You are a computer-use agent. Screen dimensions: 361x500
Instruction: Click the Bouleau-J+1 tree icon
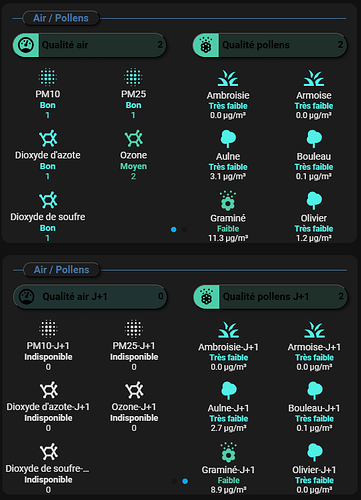click(314, 391)
